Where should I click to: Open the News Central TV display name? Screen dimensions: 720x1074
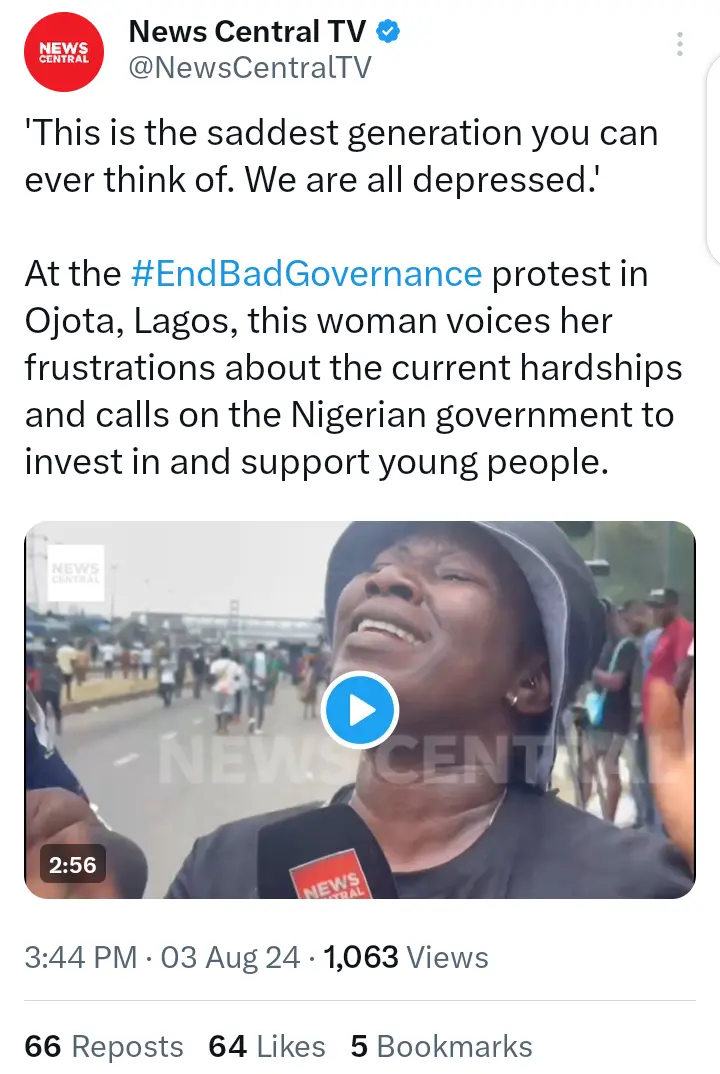point(247,32)
